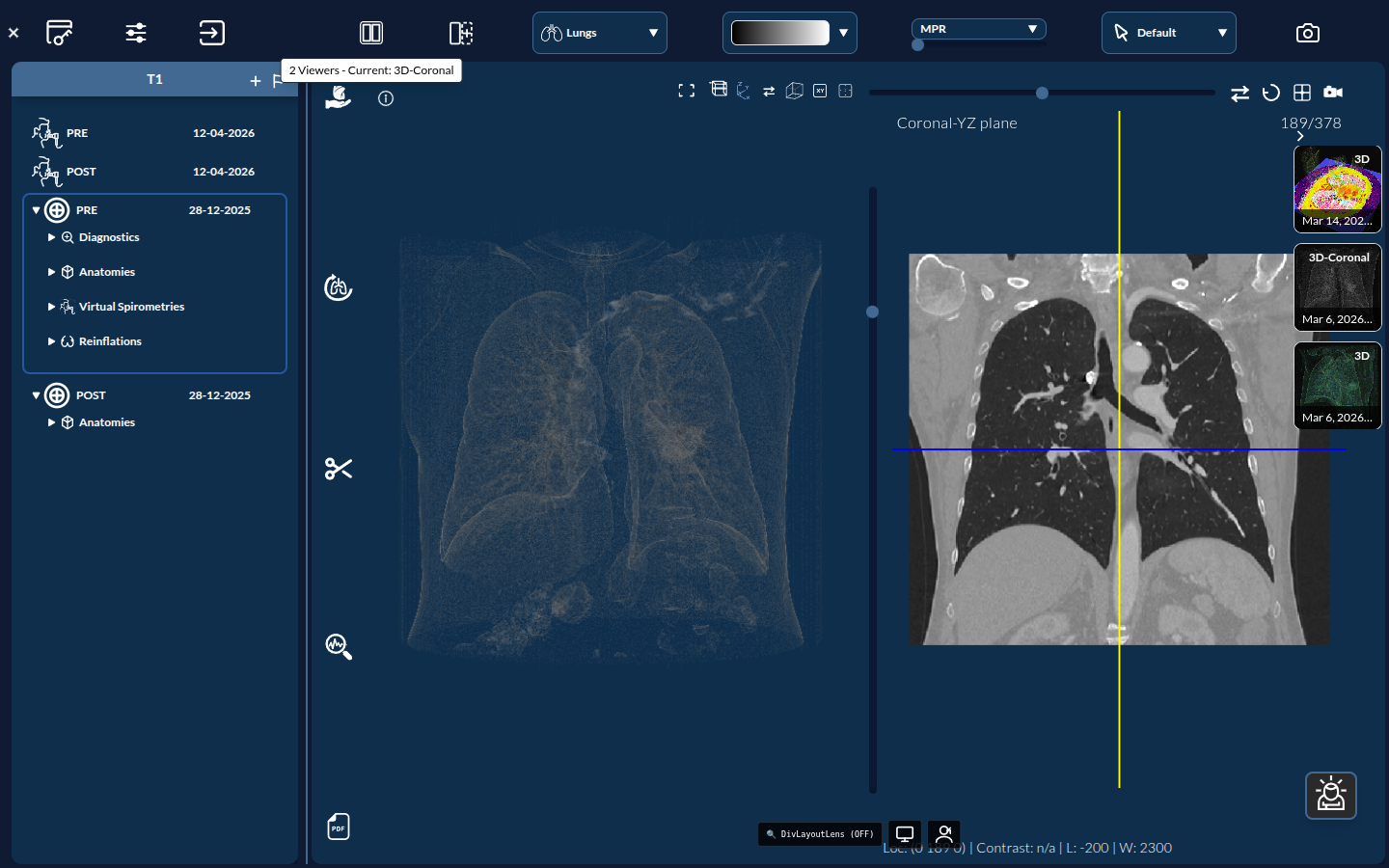Activate the lung rotation tool icon
This screenshot has height=868, width=1389.
tap(339, 287)
